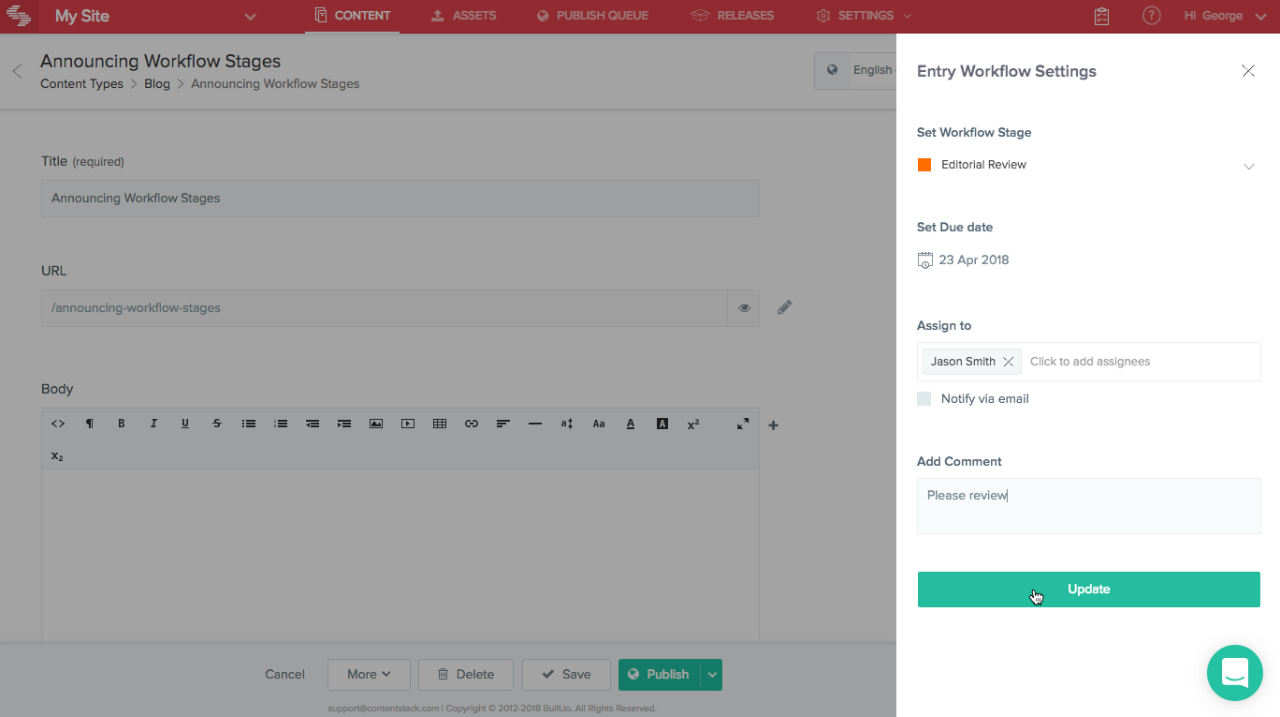1280x717 pixels.
Task: Open Blog breadcrumb link
Action: pyautogui.click(x=157, y=84)
